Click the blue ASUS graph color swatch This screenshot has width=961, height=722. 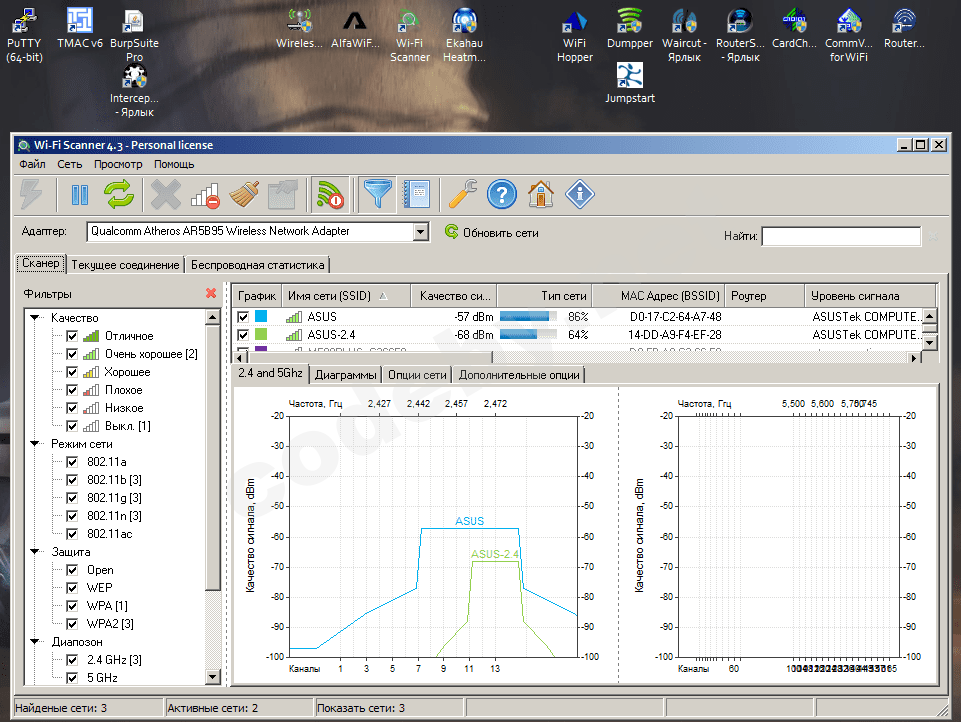click(x=263, y=317)
